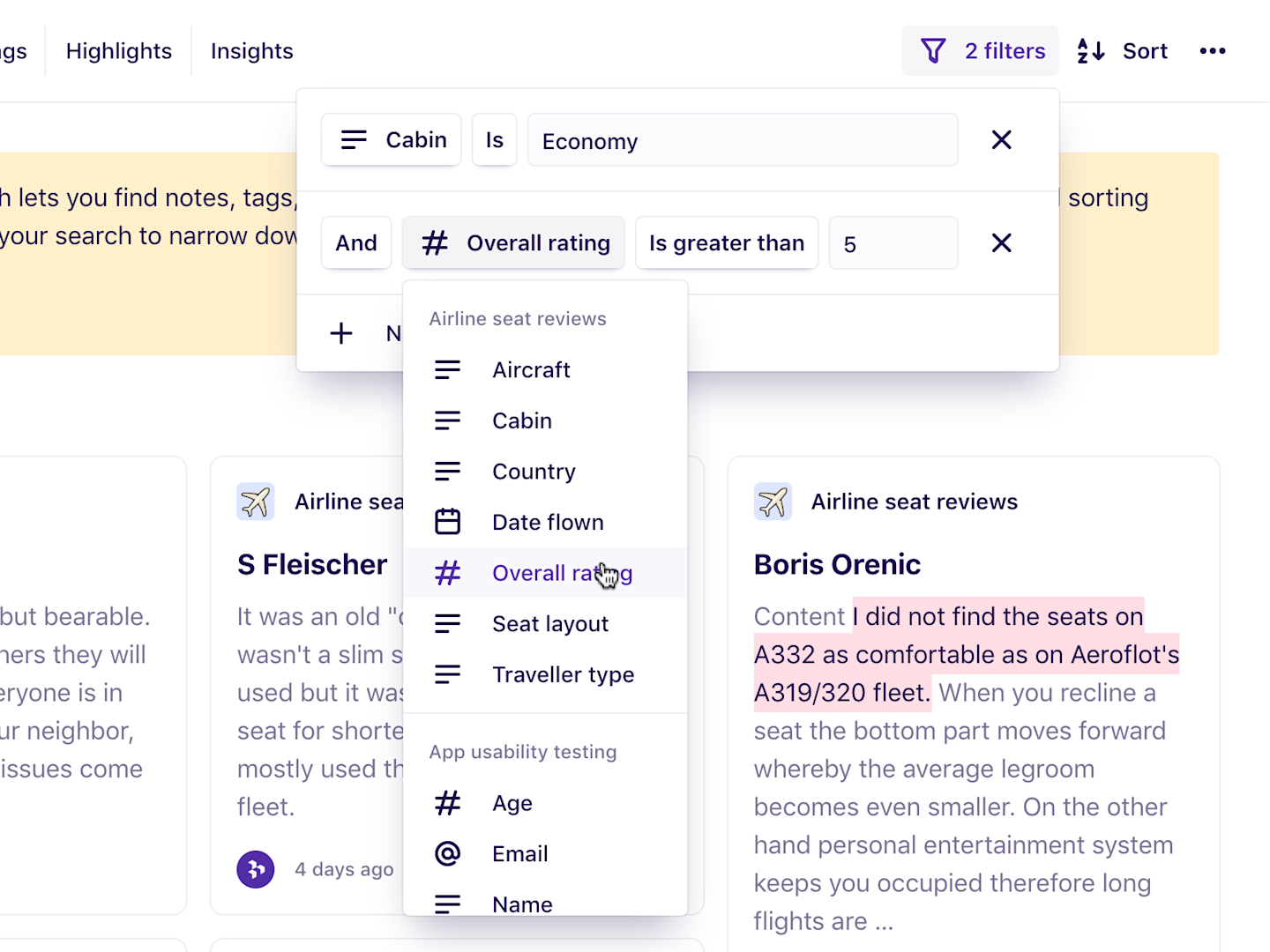Click the 4 days ago timestamp

click(x=344, y=869)
